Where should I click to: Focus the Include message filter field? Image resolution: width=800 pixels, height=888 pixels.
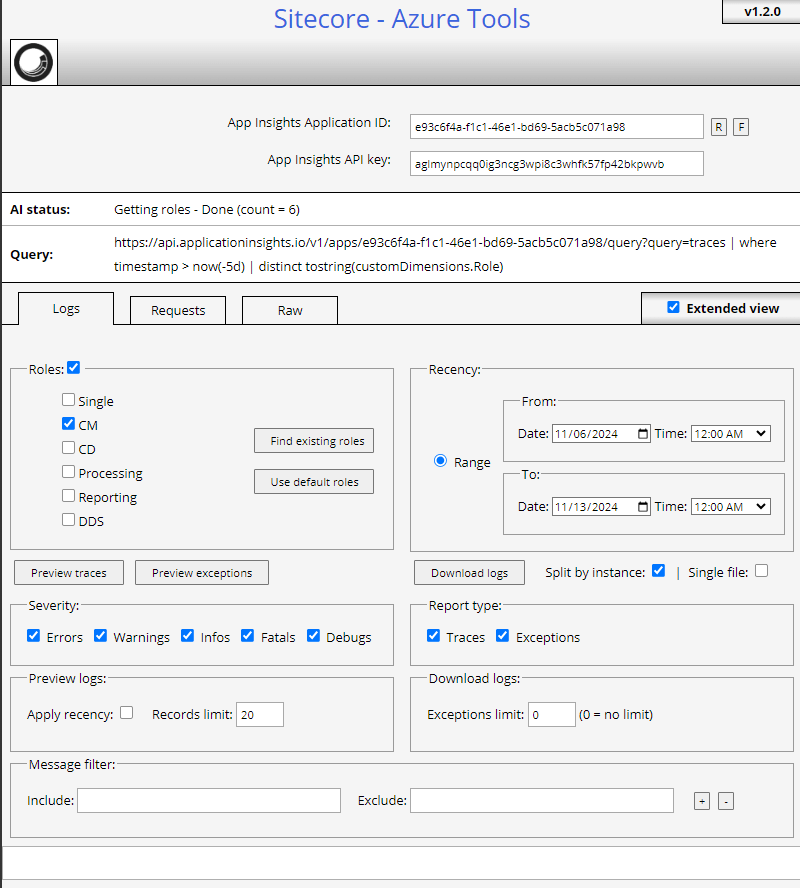[x=208, y=800]
